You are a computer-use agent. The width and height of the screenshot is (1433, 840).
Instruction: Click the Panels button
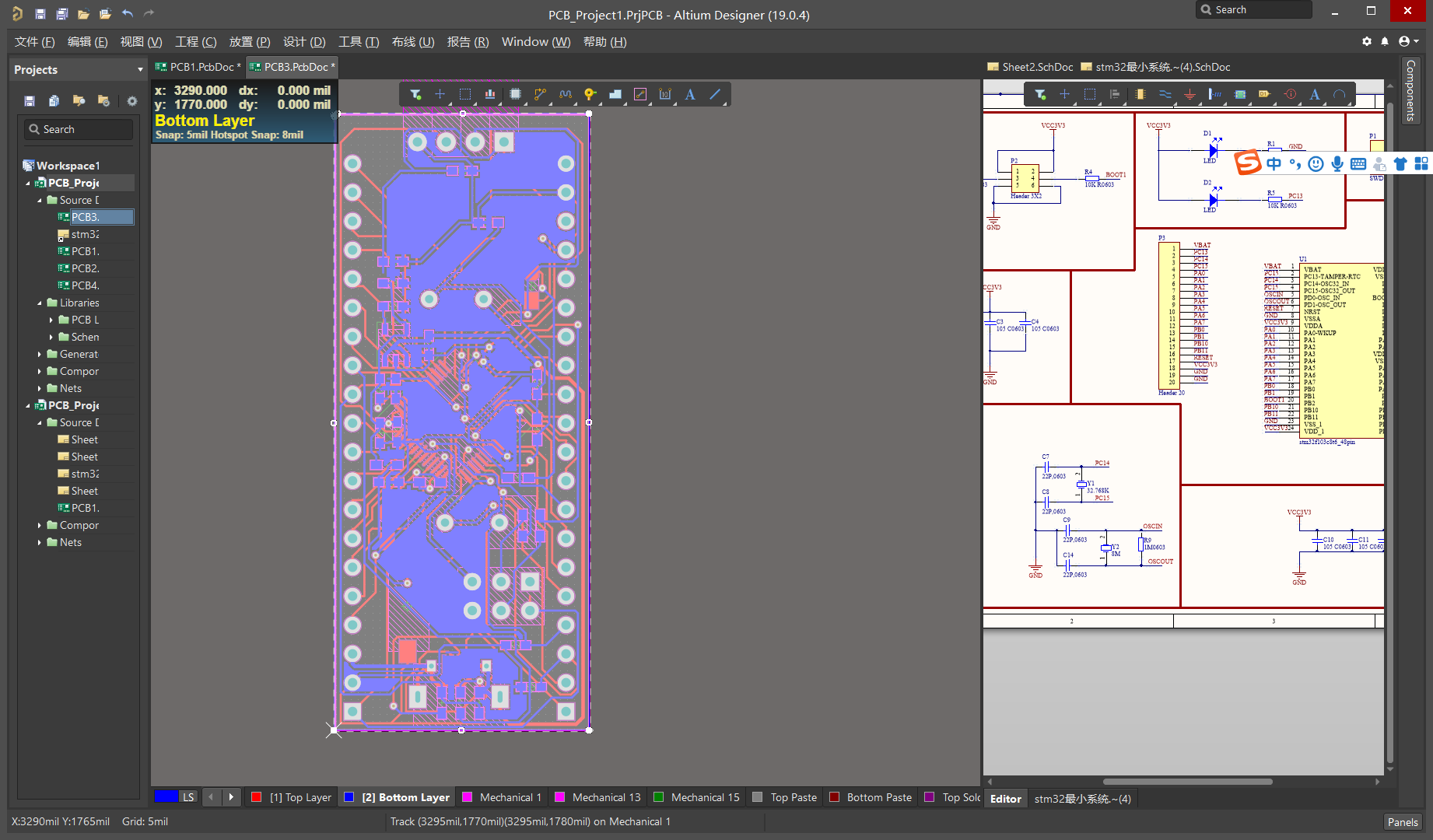click(1403, 822)
